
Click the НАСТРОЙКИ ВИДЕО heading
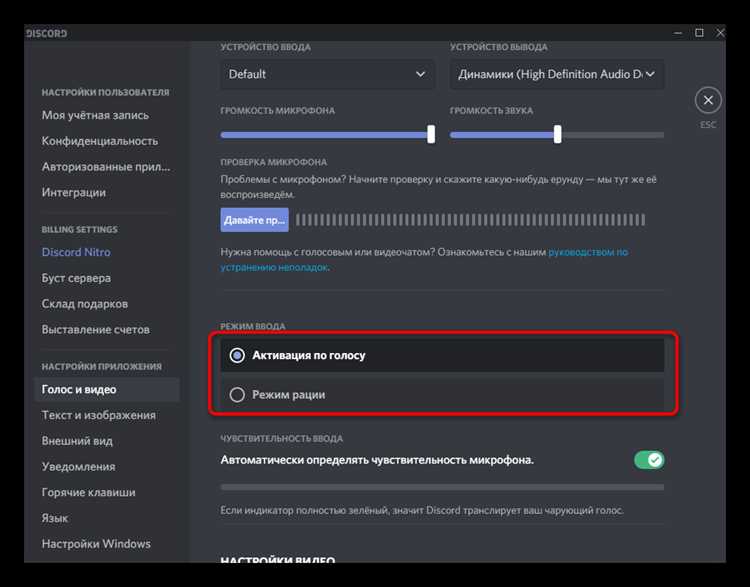point(277,559)
